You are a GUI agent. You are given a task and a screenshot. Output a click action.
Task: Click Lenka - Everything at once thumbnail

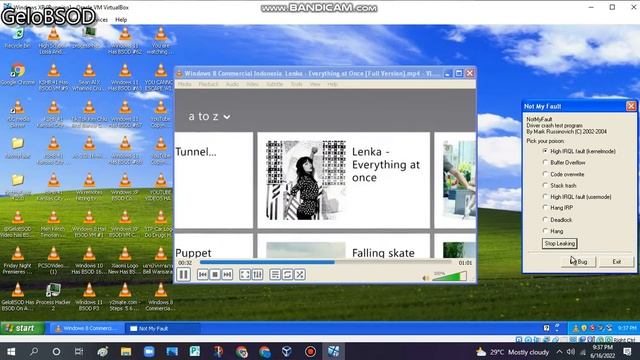pyautogui.click(x=306, y=180)
